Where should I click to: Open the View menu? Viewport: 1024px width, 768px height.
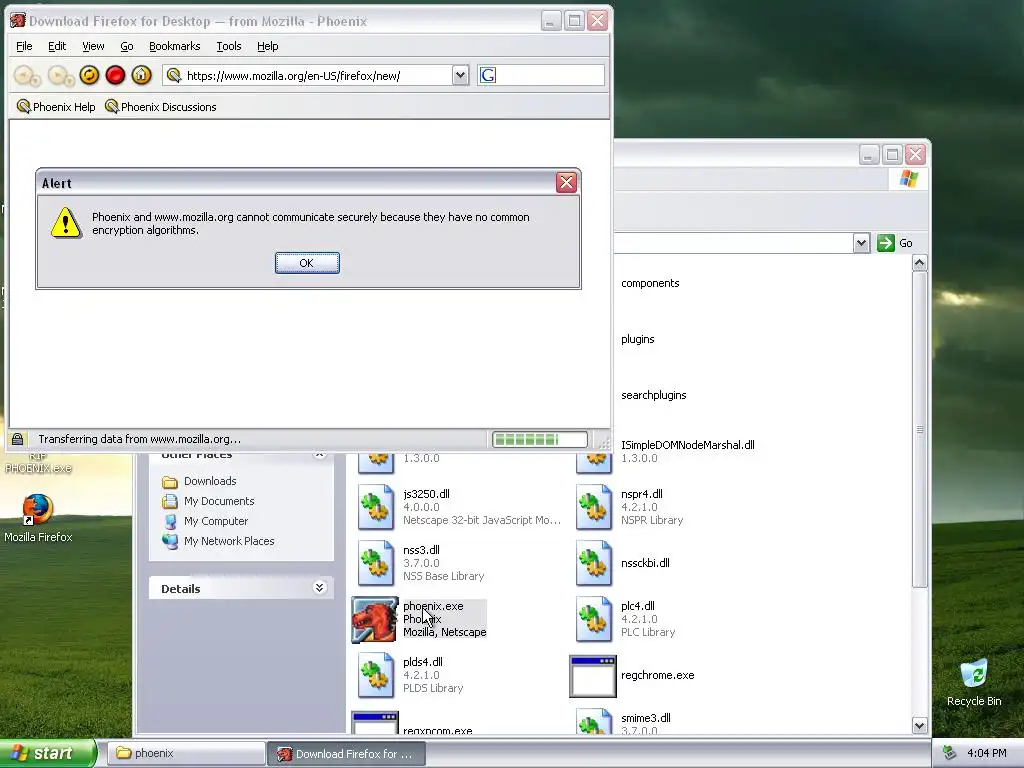point(93,46)
